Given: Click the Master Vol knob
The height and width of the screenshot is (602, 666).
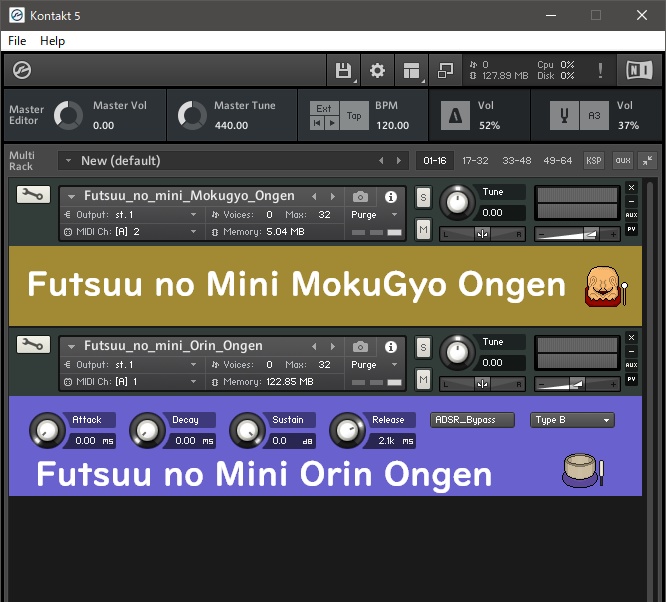Looking at the screenshot, I should (x=68, y=115).
